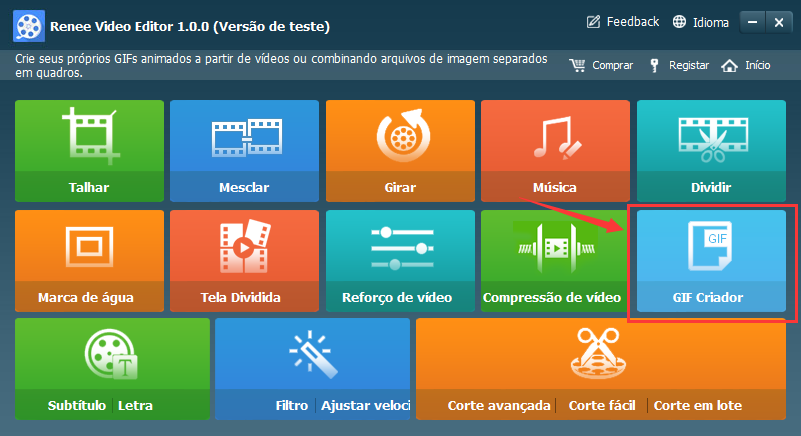The width and height of the screenshot is (801, 436).
Task: Click the Início house icon
Action: [x=729, y=65]
